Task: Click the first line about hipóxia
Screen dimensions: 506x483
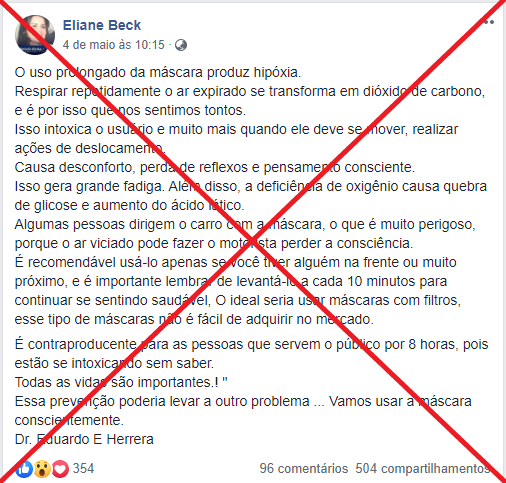Action: tap(158, 72)
